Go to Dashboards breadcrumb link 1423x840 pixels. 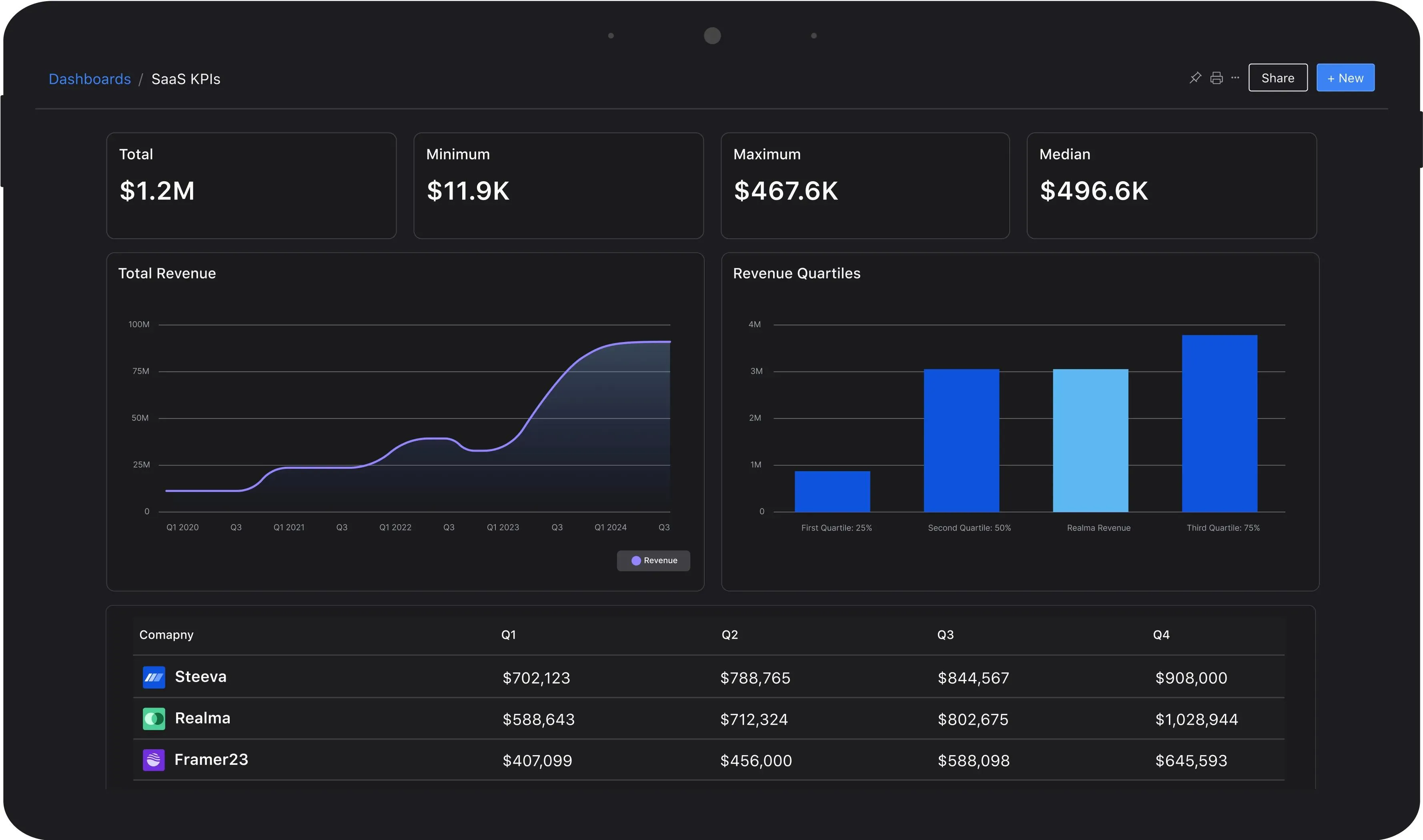tap(90, 79)
